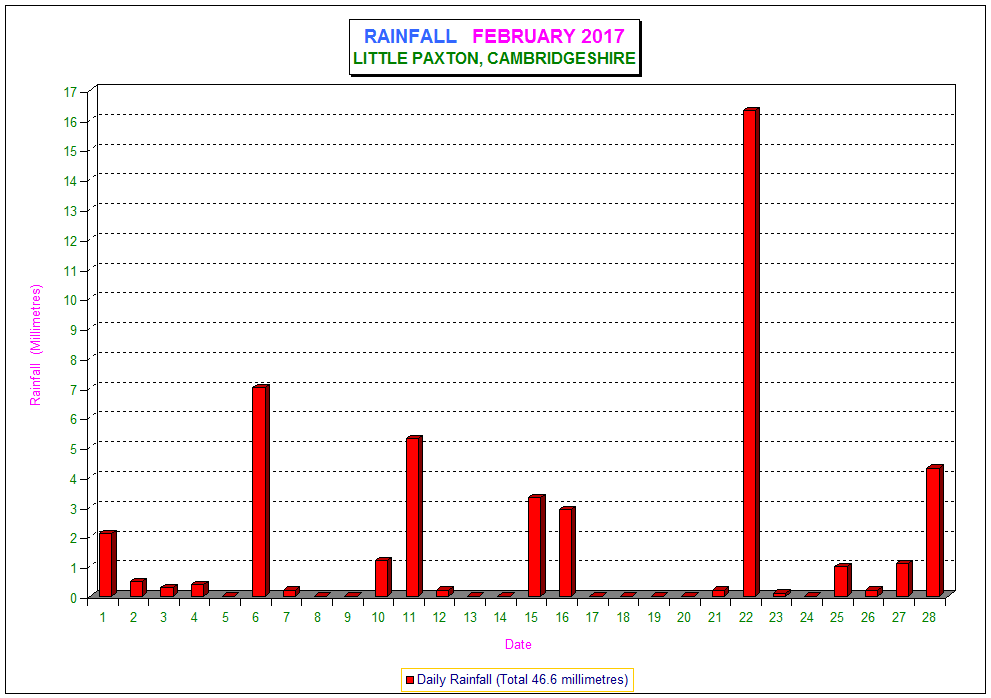Viewport: 991px width, 698px height.
Task: Click the small bar for date 3
Action: click(x=168, y=591)
